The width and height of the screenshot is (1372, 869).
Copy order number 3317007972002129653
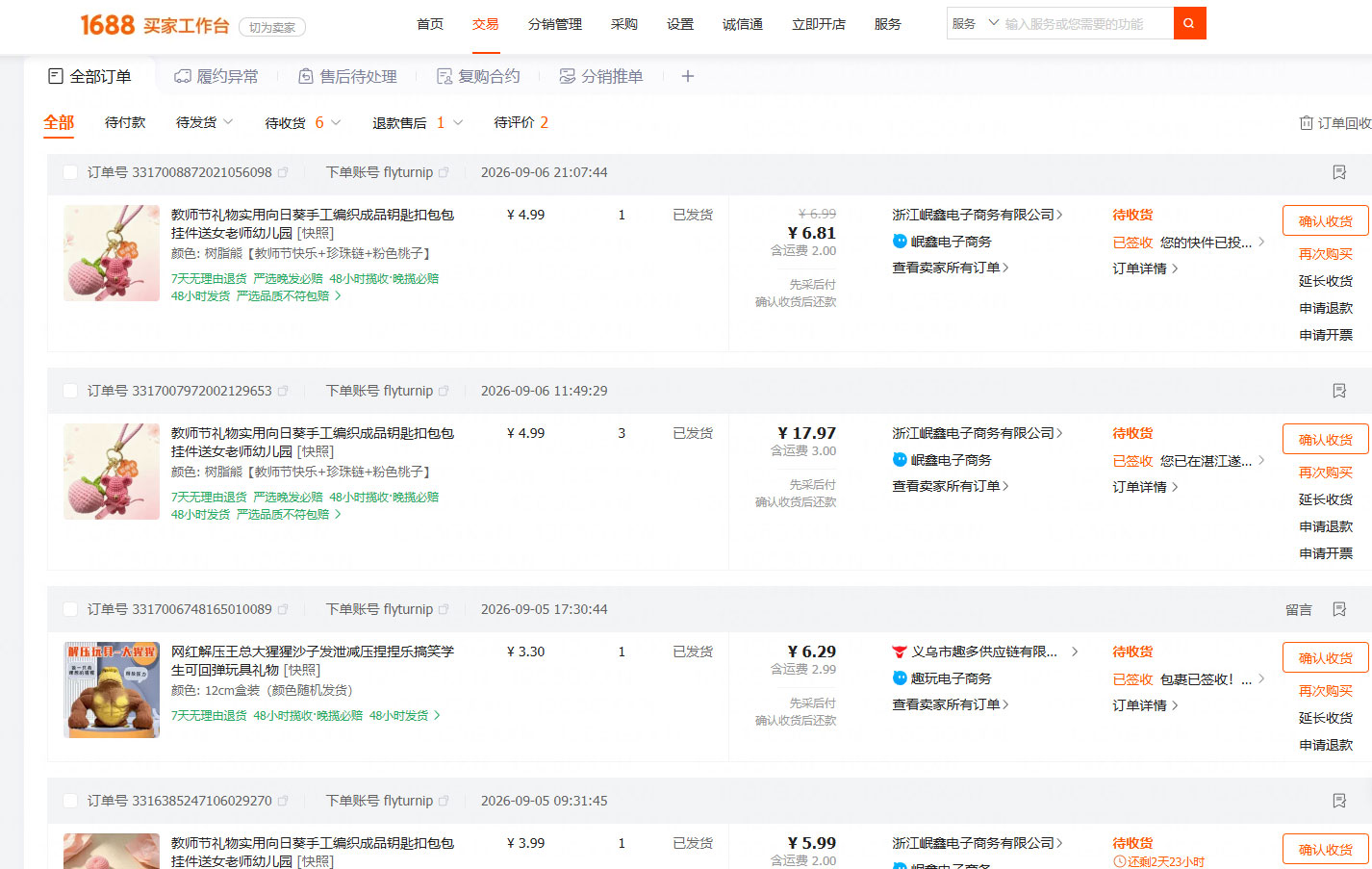[283, 392]
